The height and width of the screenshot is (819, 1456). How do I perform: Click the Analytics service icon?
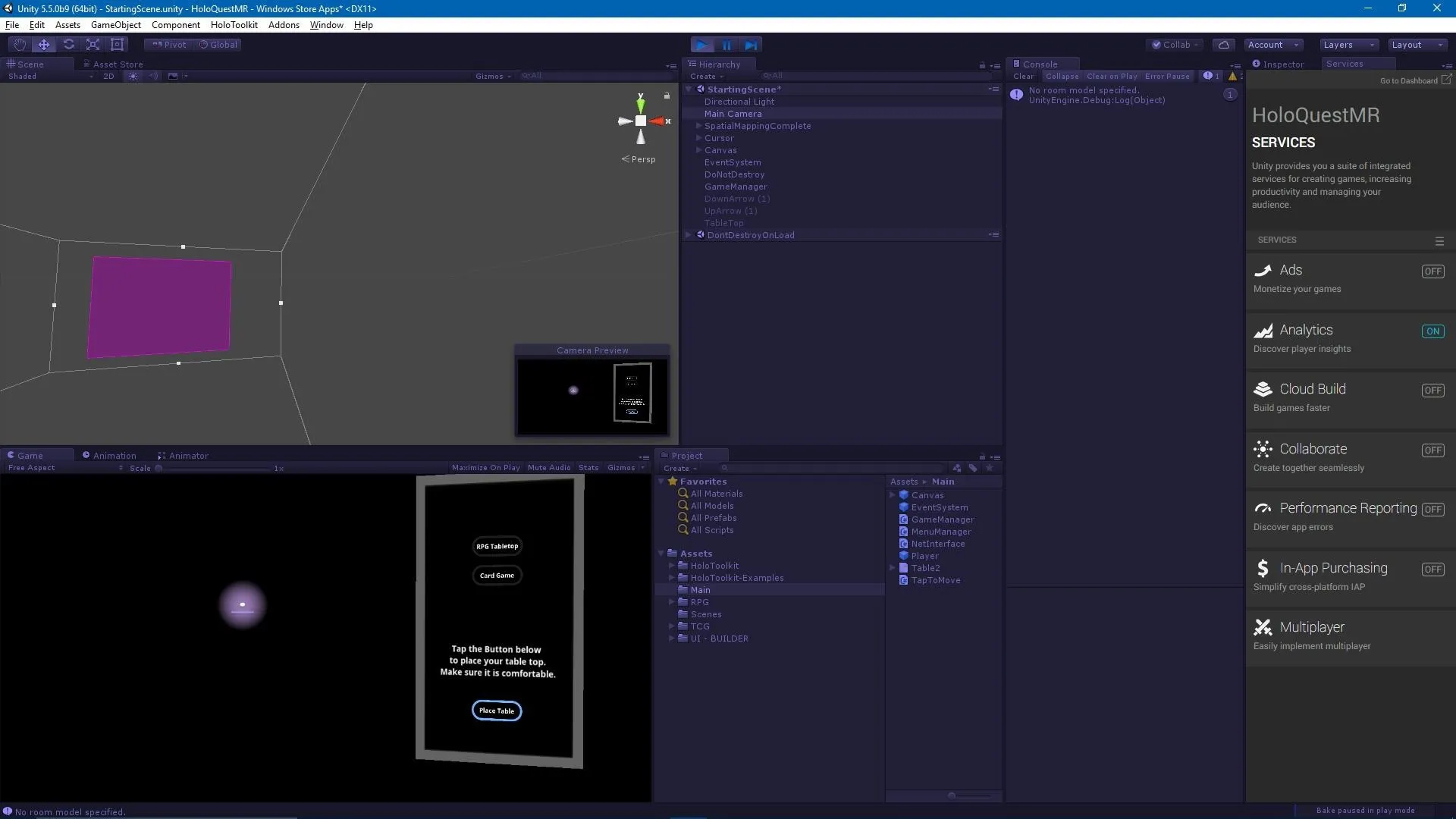tap(1263, 331)
